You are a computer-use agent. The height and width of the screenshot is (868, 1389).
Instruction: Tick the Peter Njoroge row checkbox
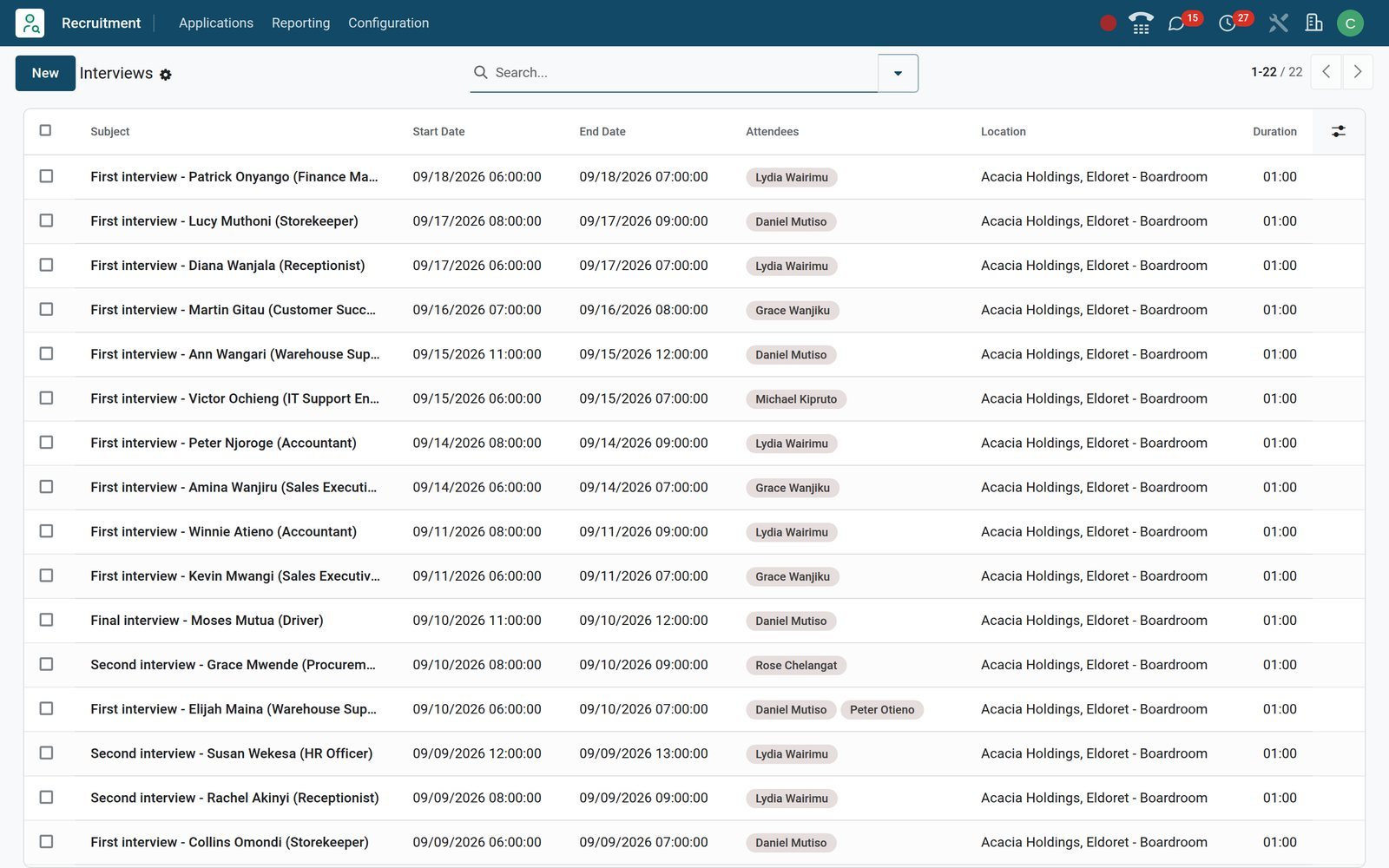46,442
